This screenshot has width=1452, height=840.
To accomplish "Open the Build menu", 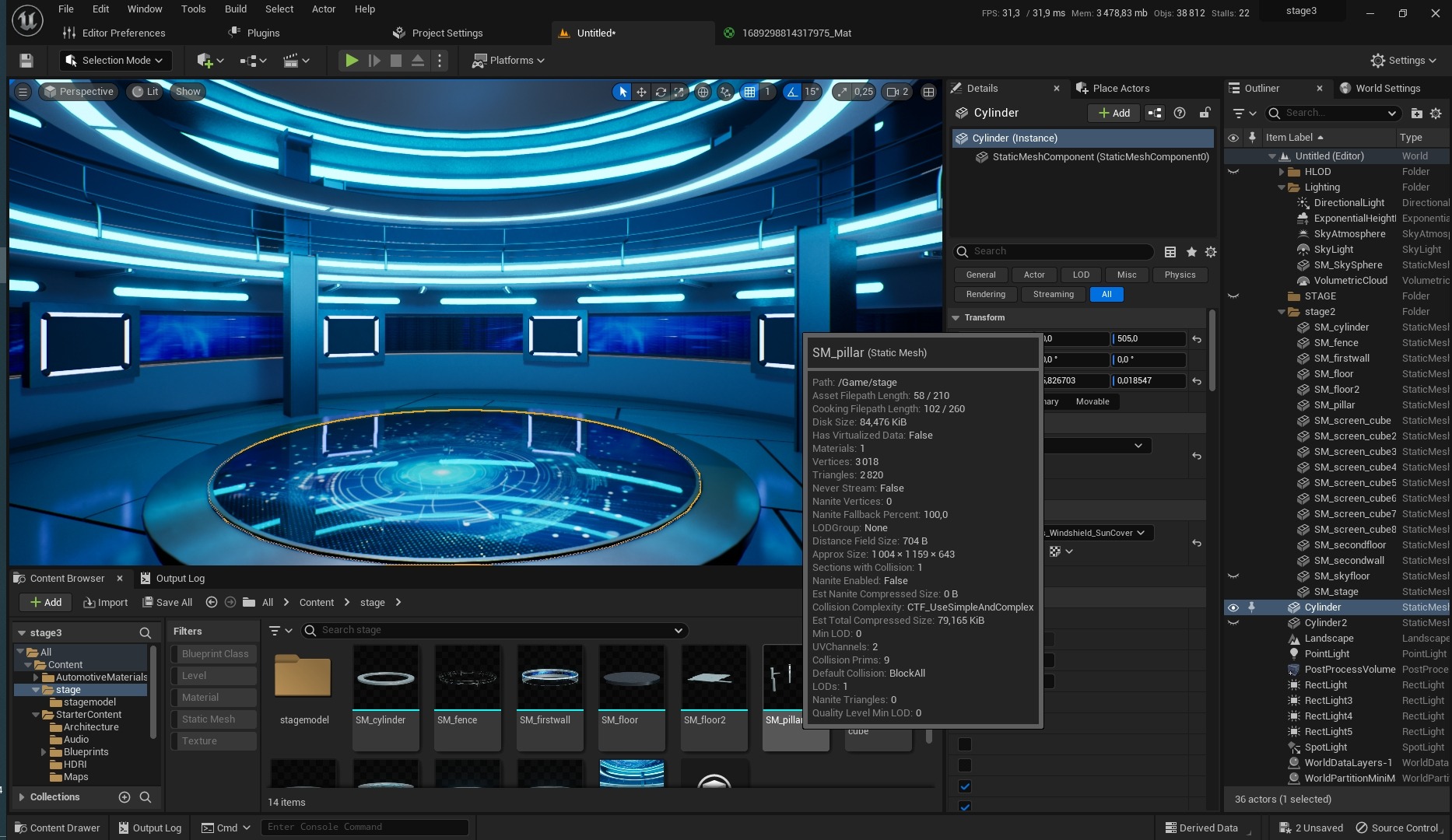I will (236, 9).
